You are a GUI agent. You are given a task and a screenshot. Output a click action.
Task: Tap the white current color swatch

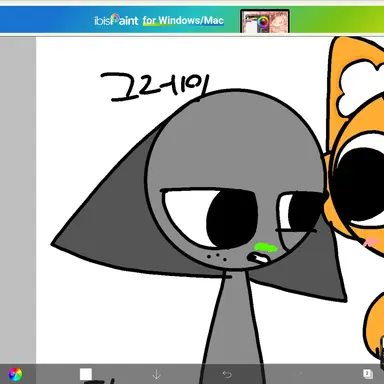86,374
